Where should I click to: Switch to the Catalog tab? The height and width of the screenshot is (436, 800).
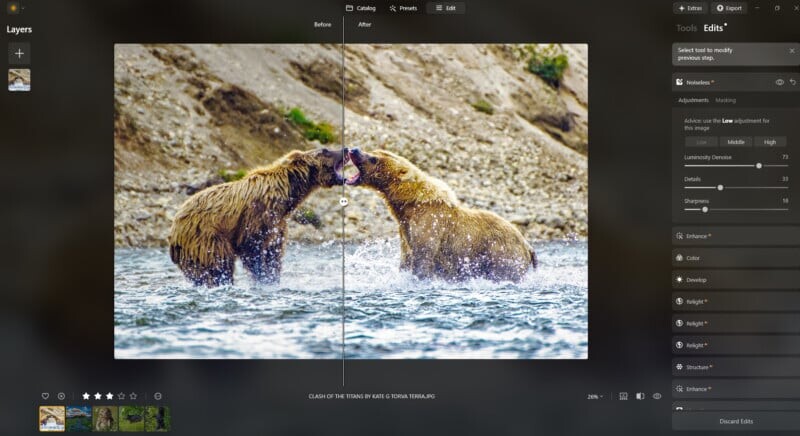coord(360,8)
